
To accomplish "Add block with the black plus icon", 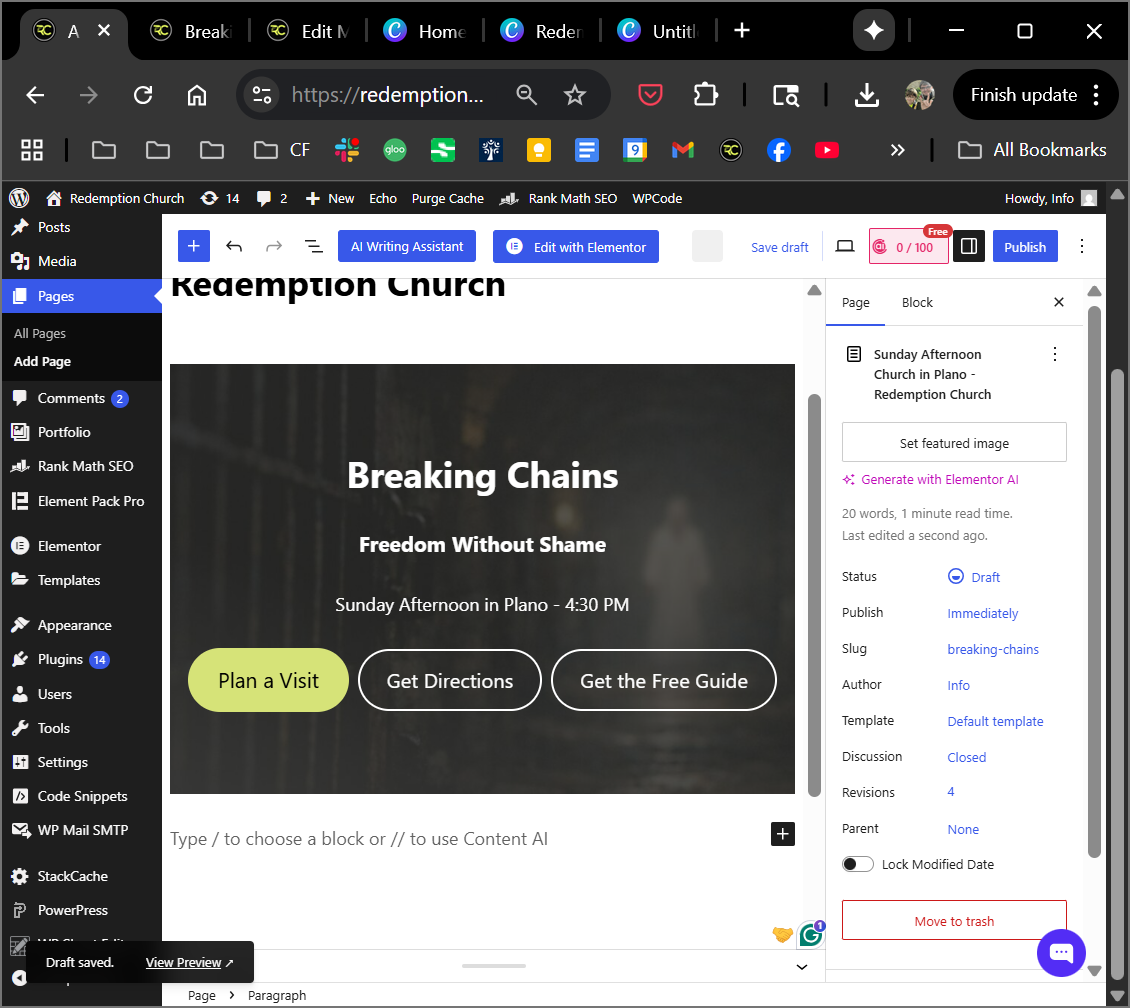I will (x=783, y=834).
